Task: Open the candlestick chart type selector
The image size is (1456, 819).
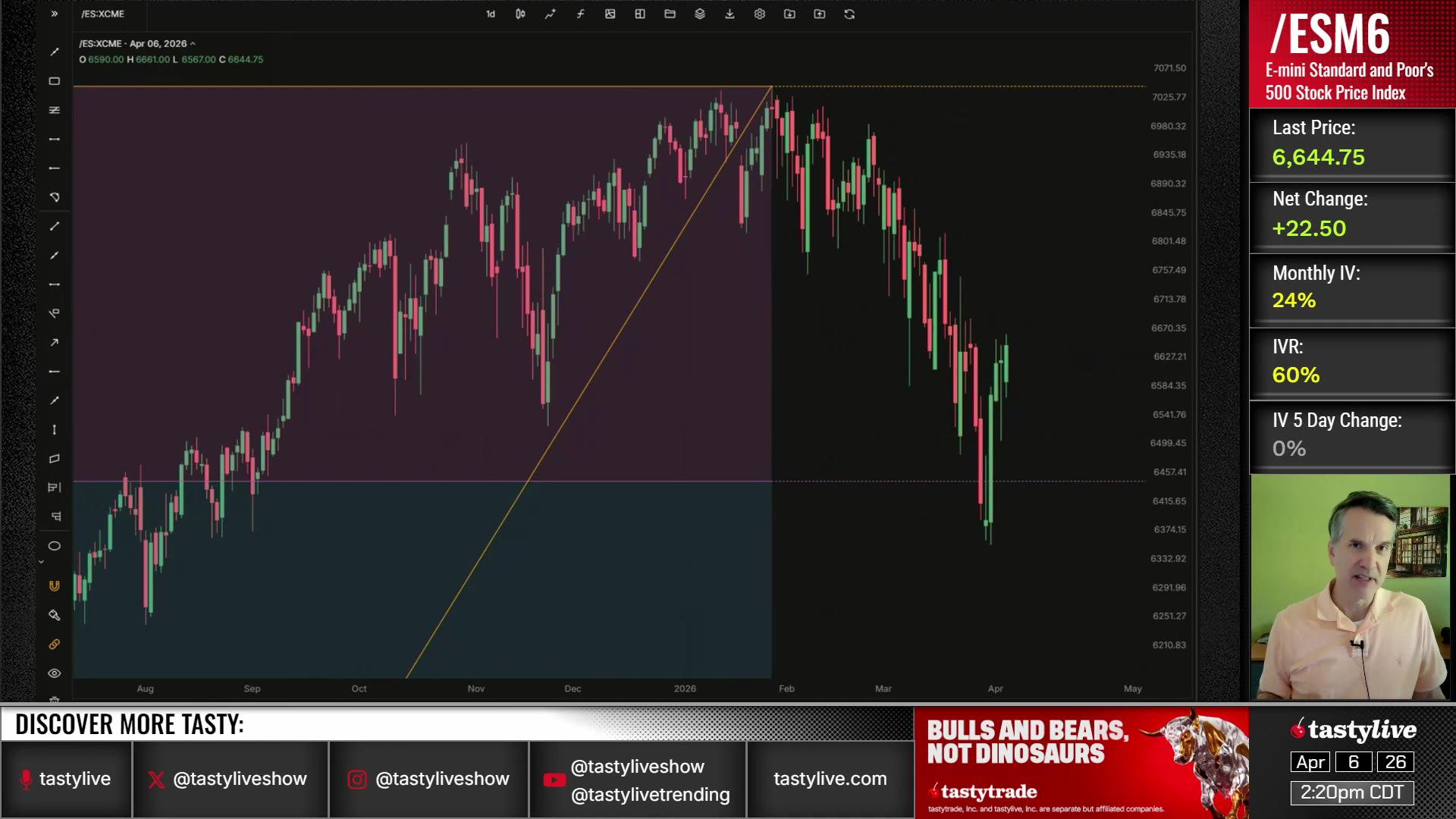Action: click(520, 14)
